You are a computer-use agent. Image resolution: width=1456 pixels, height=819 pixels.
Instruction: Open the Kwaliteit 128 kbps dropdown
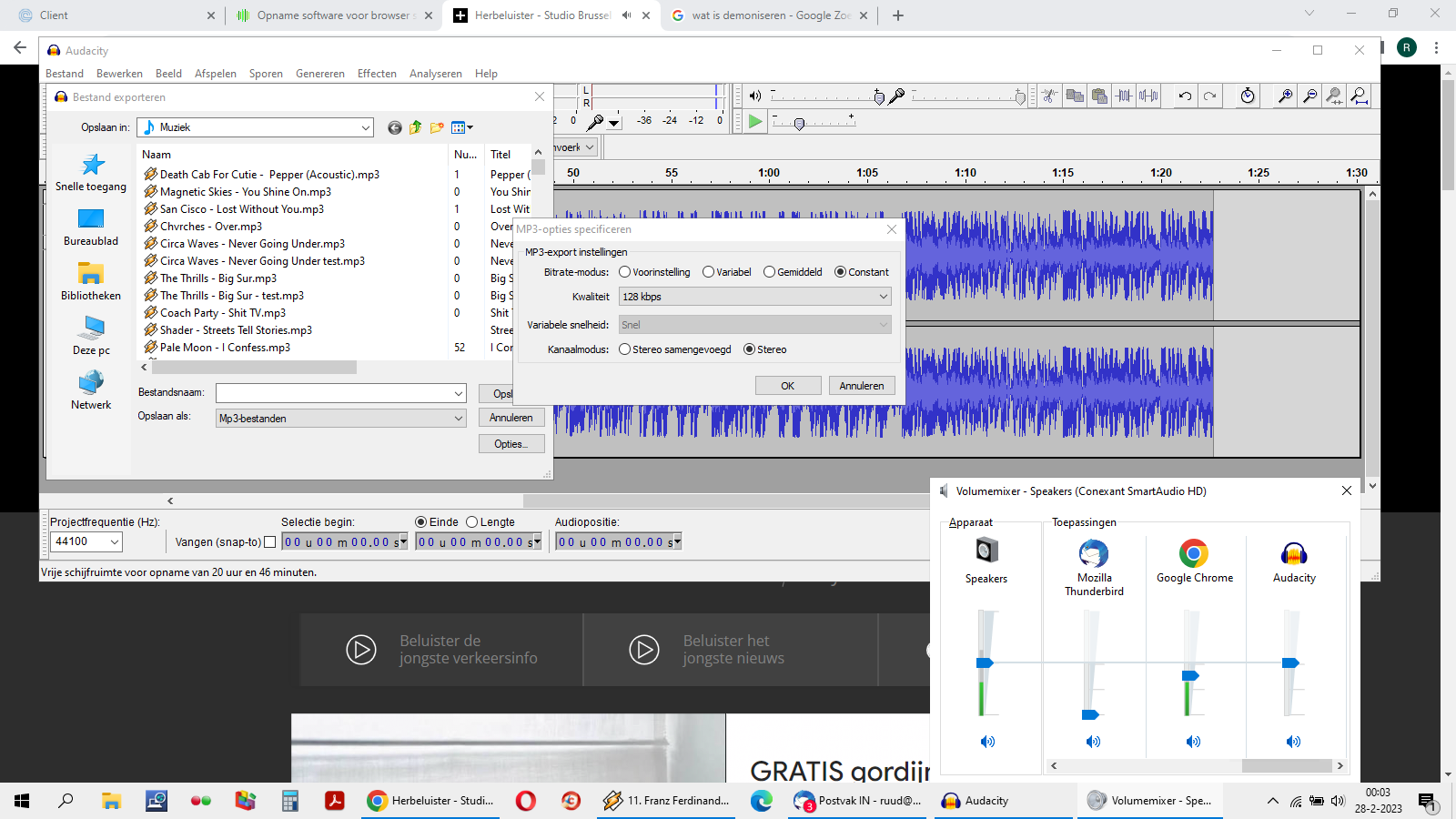[754, 297]
